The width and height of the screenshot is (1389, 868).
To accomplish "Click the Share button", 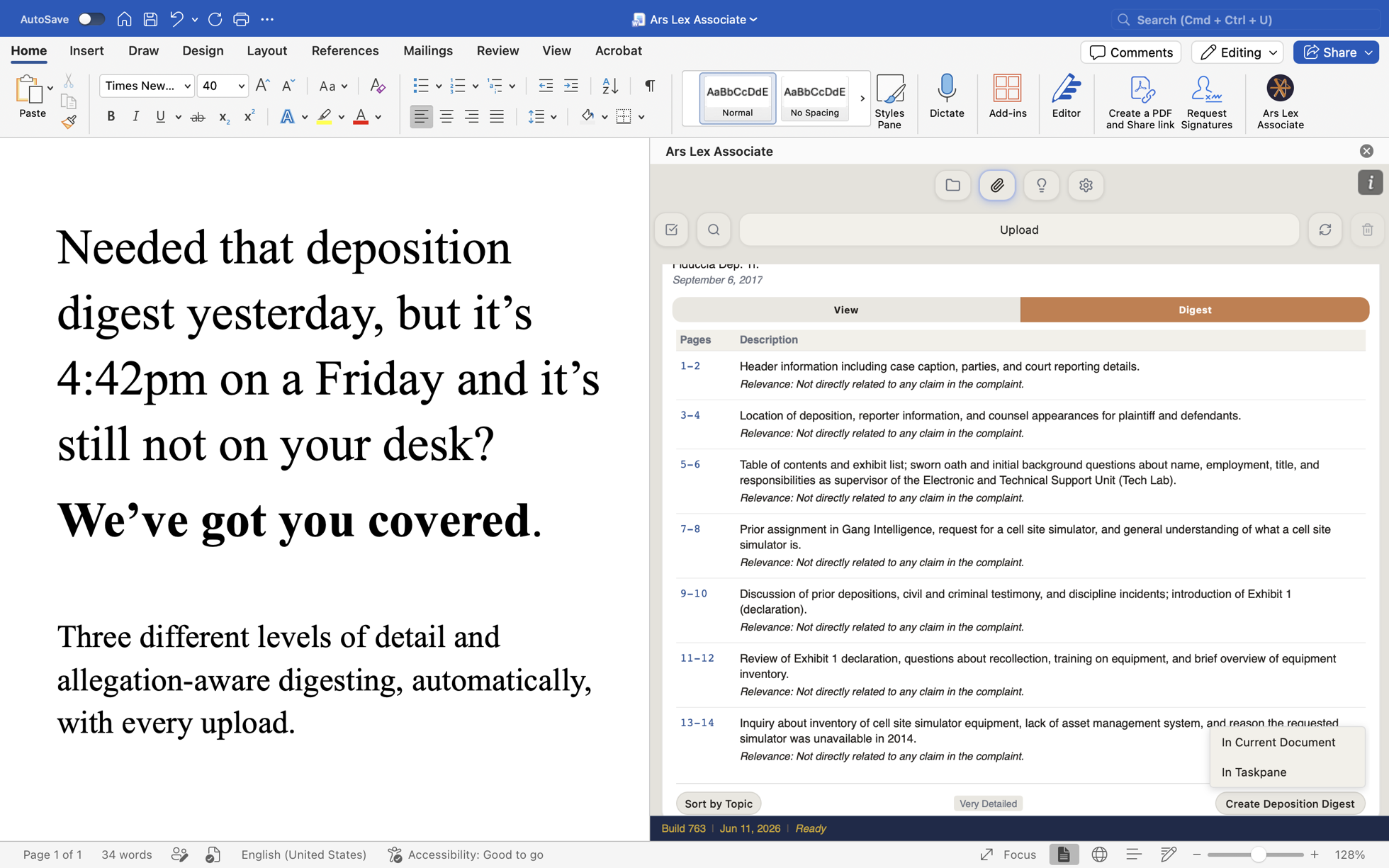I will (x=1335, y=52).
